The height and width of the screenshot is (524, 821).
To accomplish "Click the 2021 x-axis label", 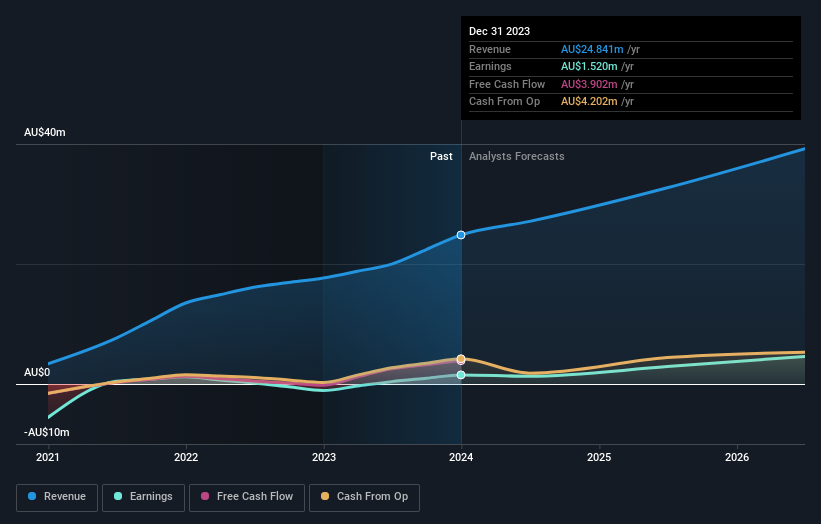I will [48, 458].
